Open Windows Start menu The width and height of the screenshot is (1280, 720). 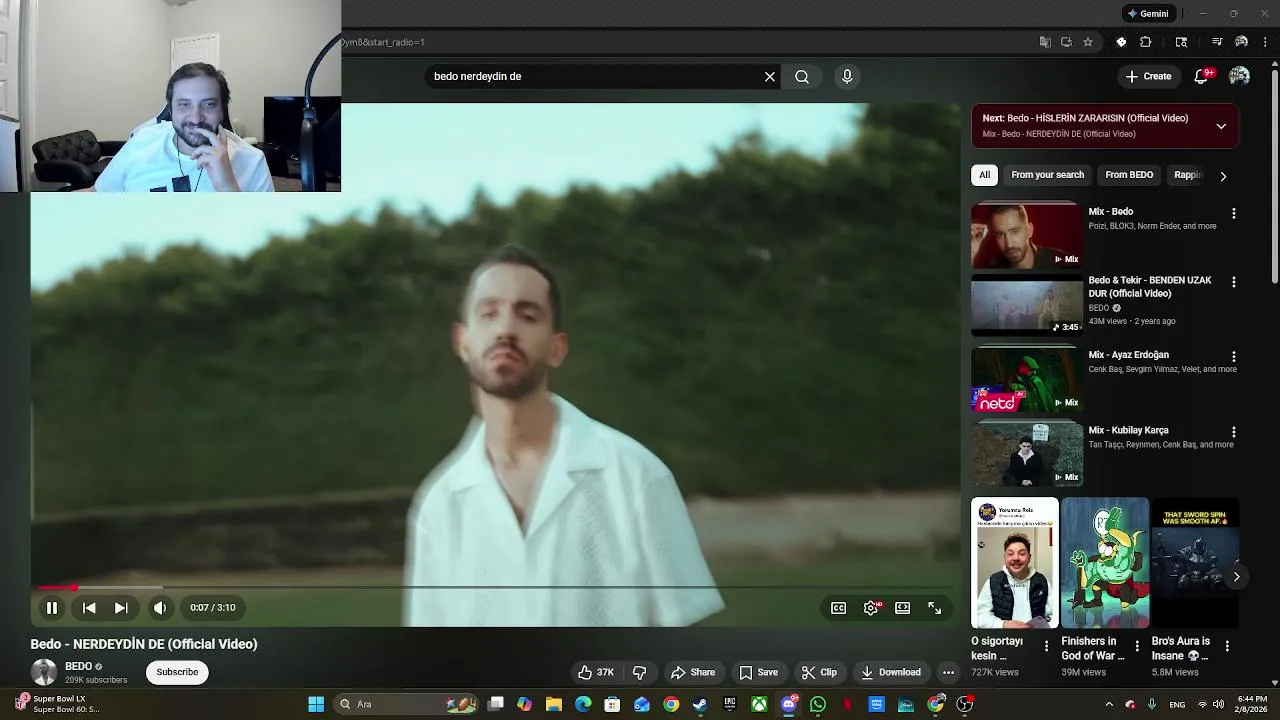click(x=316, y=704)
